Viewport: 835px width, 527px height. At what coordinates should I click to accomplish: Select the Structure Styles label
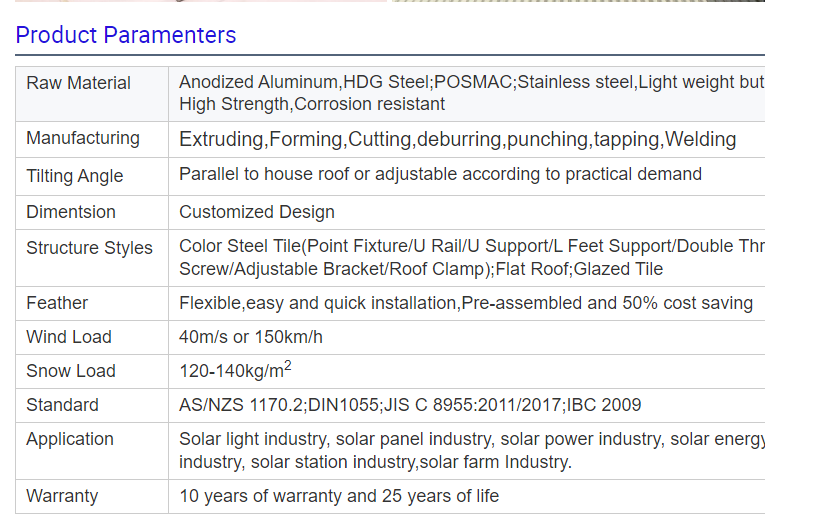(x=90, y=248)
